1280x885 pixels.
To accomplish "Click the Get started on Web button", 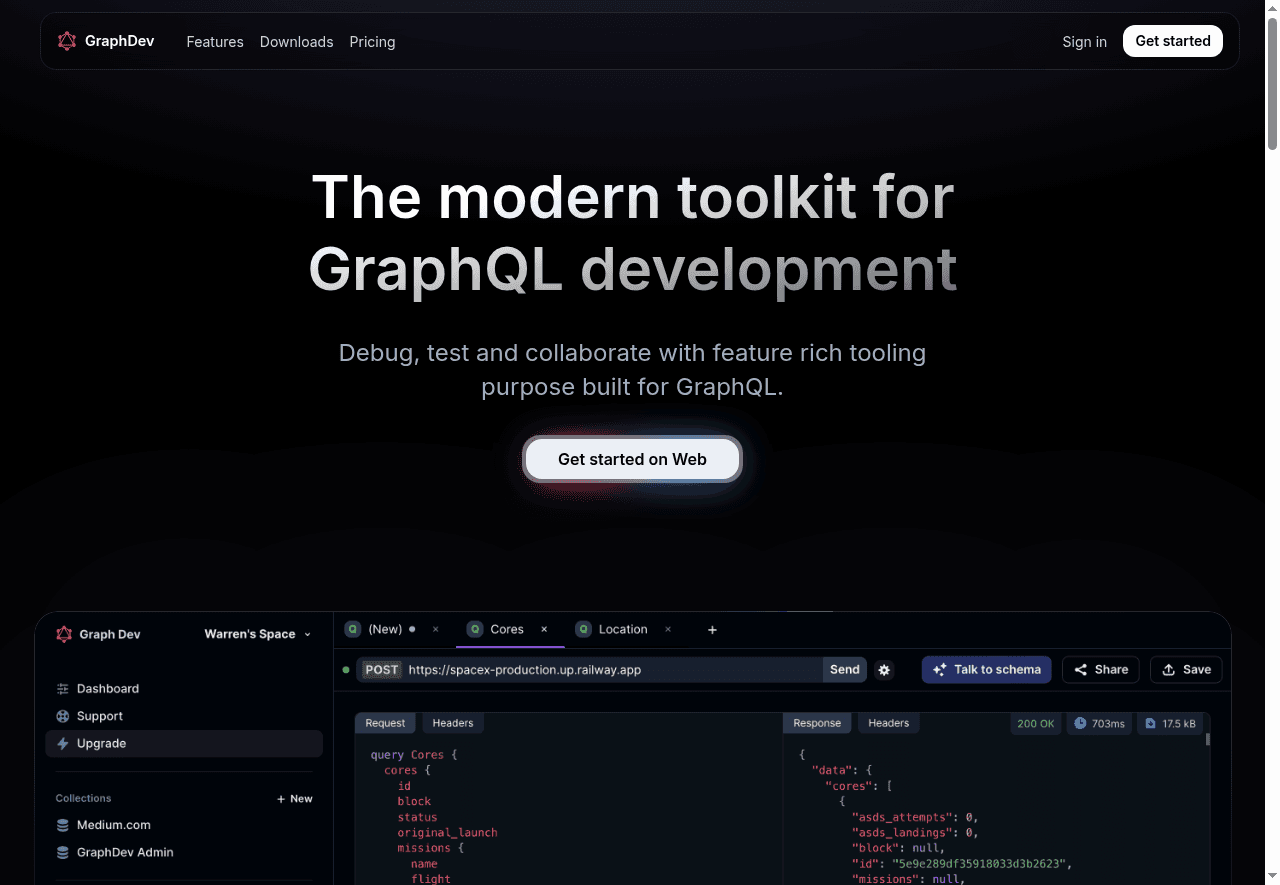I will (632, 459).
